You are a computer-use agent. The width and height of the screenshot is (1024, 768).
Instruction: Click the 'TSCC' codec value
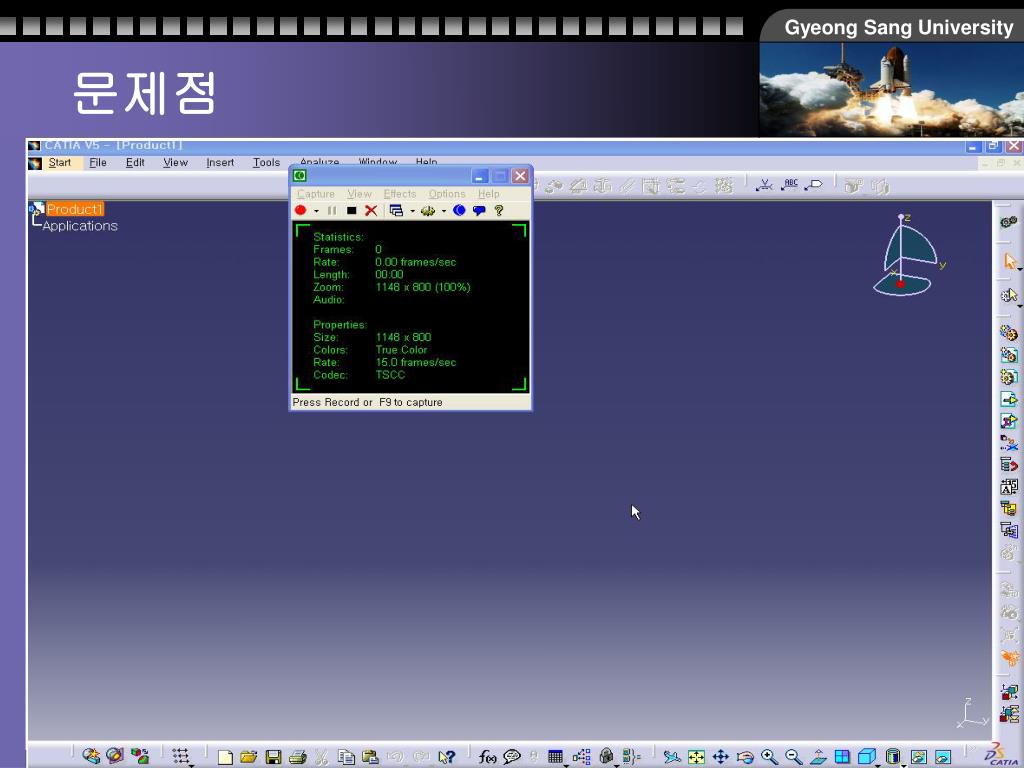coord(390,375)
